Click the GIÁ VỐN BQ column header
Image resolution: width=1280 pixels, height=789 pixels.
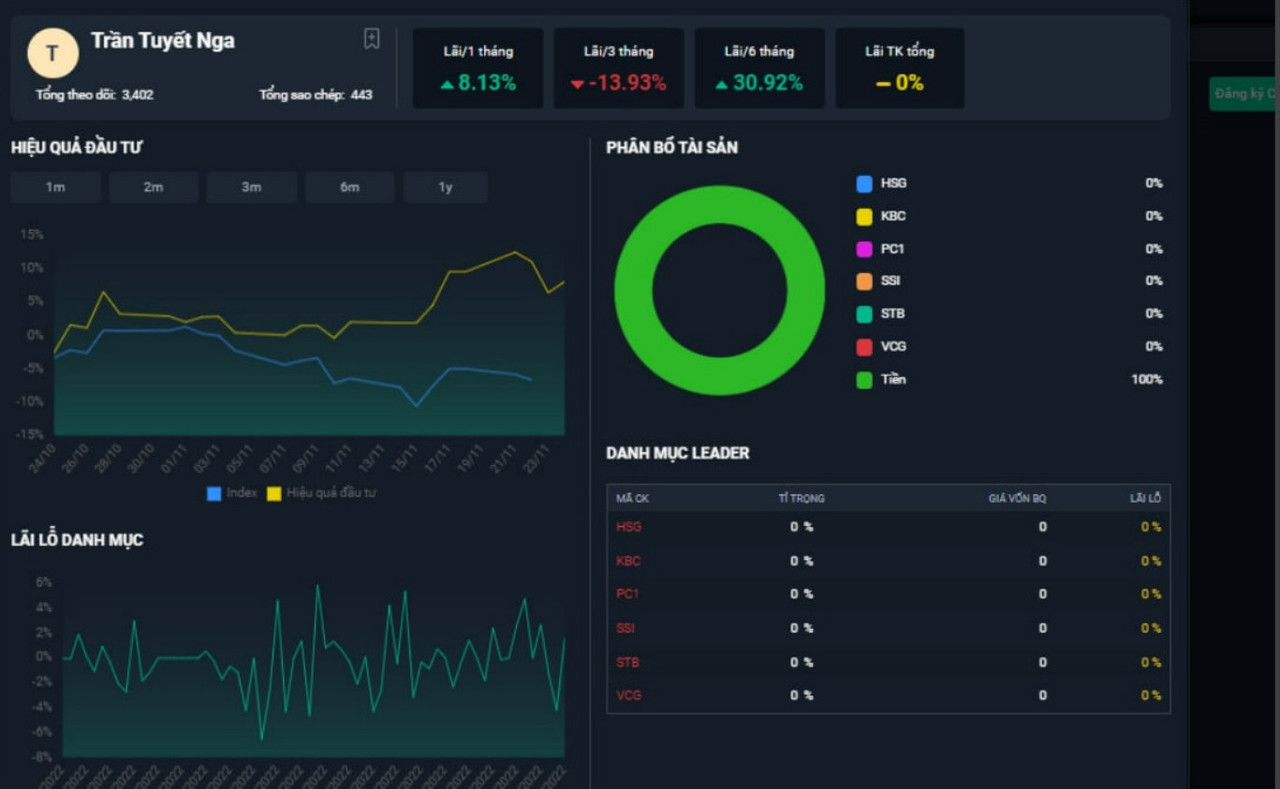pyautogui.click(x=1018, y=498)
